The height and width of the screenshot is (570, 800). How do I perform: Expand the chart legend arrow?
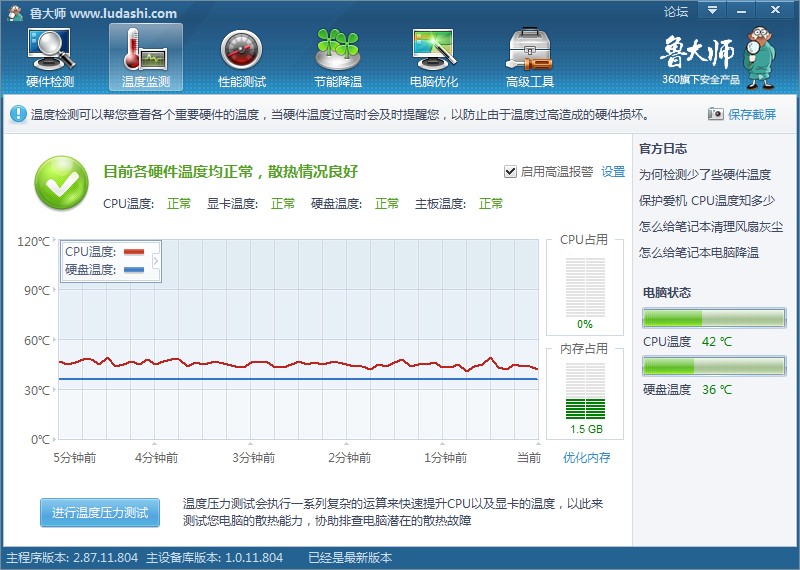pos(155,261)
